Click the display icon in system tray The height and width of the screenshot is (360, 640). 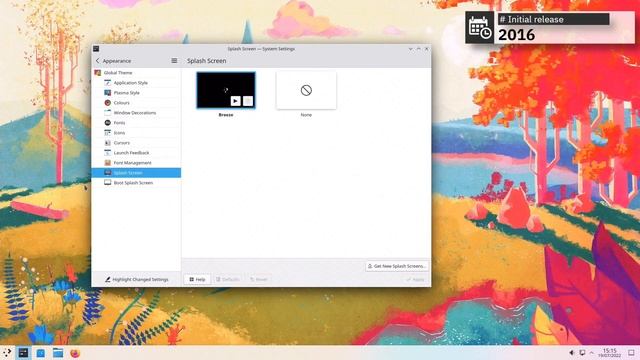pyautogui.click(x=582, y=353)
